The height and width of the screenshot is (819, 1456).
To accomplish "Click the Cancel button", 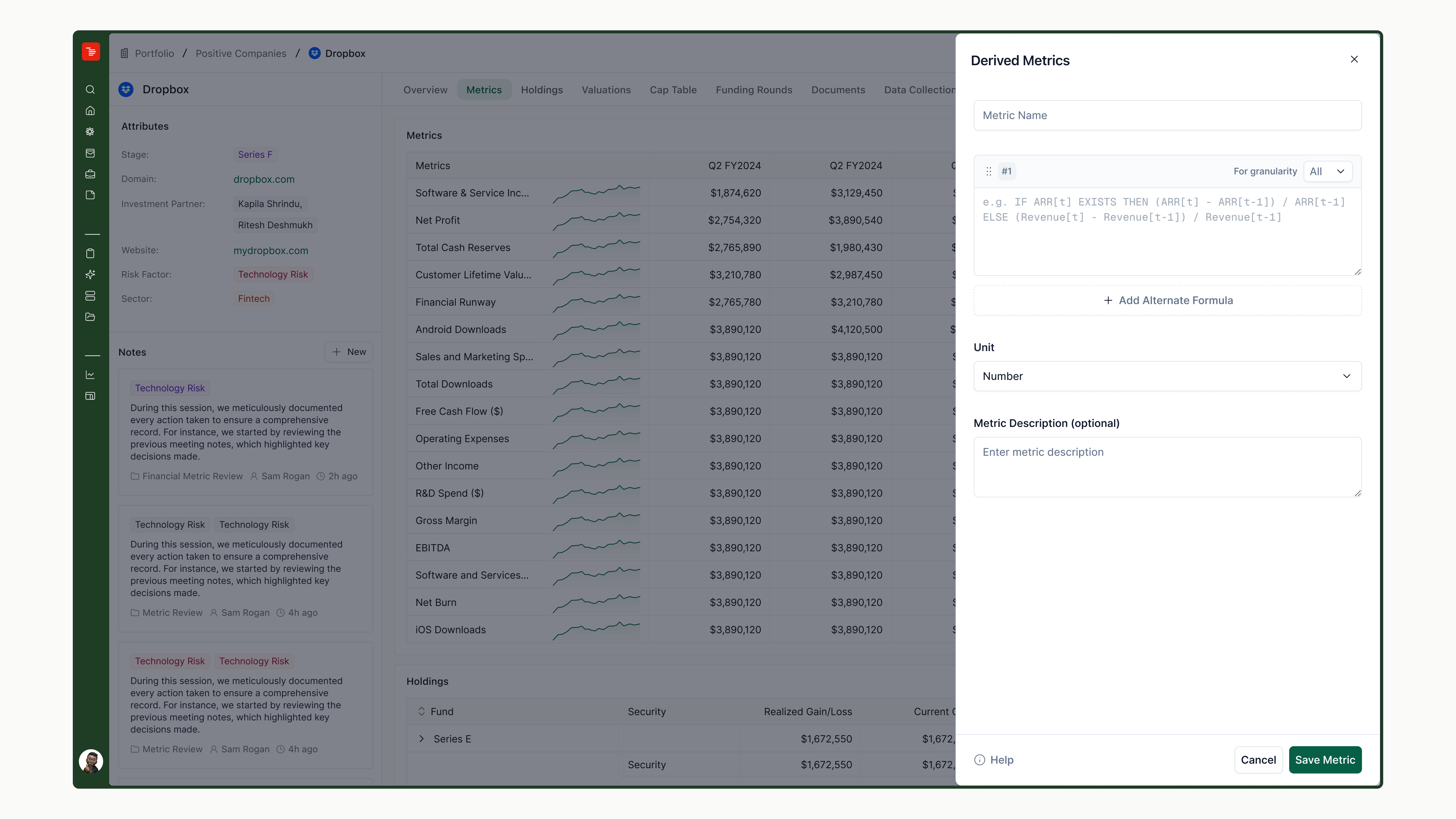I will 1258,760.
